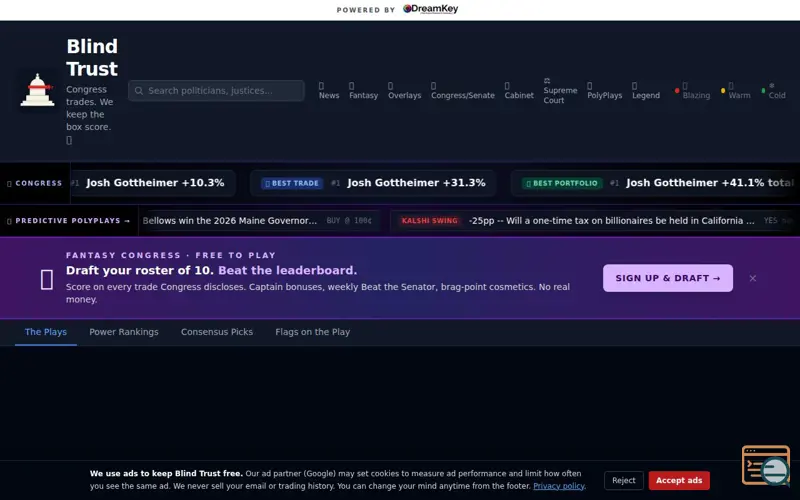Select the Blazing heat indicator
This screenshot has width=800, height=500.
692,91
